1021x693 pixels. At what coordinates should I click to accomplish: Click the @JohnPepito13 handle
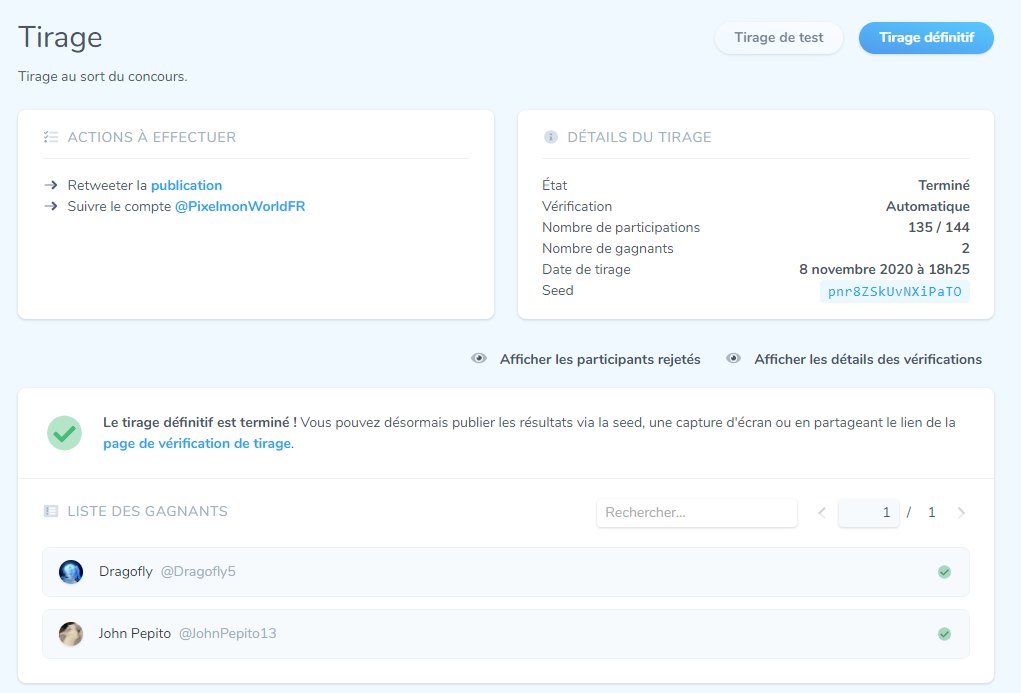[227, 633]
